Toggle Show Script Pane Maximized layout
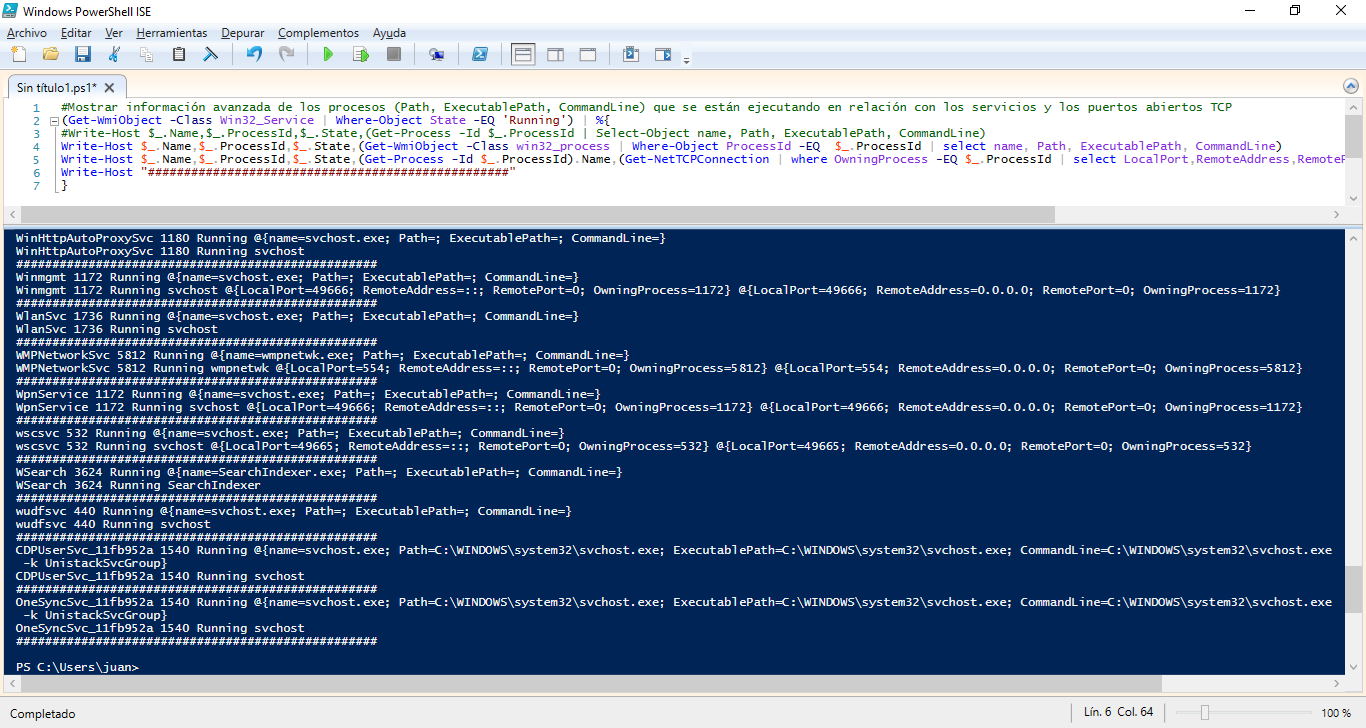The image size is (1366, 728). pos(587,54)
